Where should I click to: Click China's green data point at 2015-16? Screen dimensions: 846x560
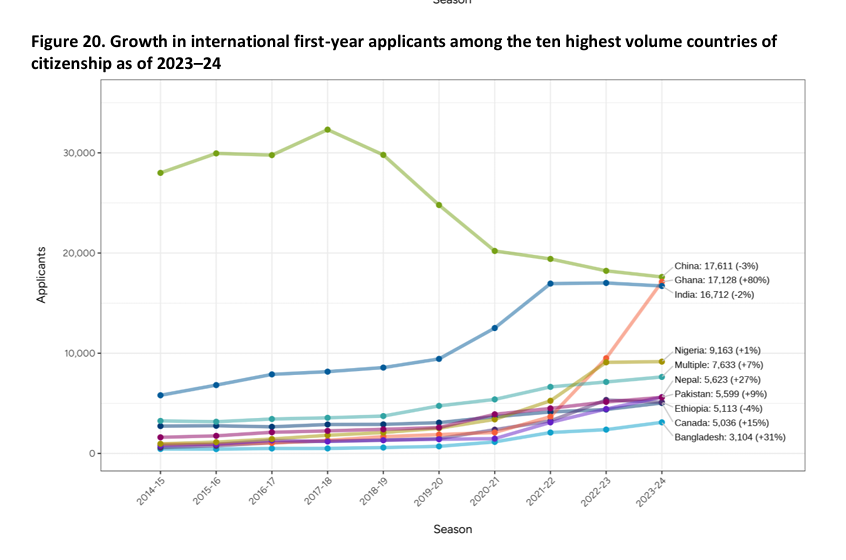pos(216,153)
